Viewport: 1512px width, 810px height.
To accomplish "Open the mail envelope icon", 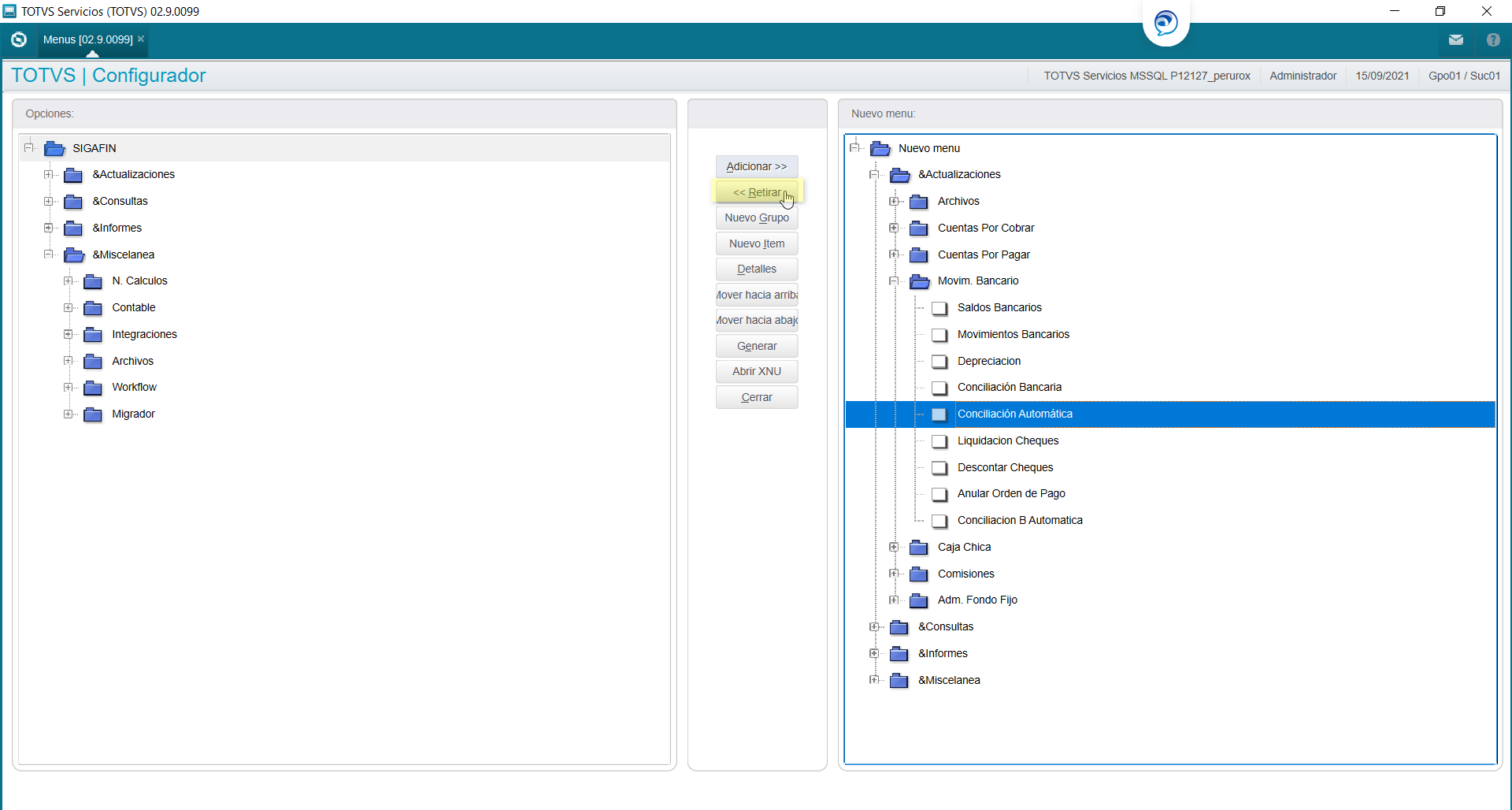I will (1456, 39).
